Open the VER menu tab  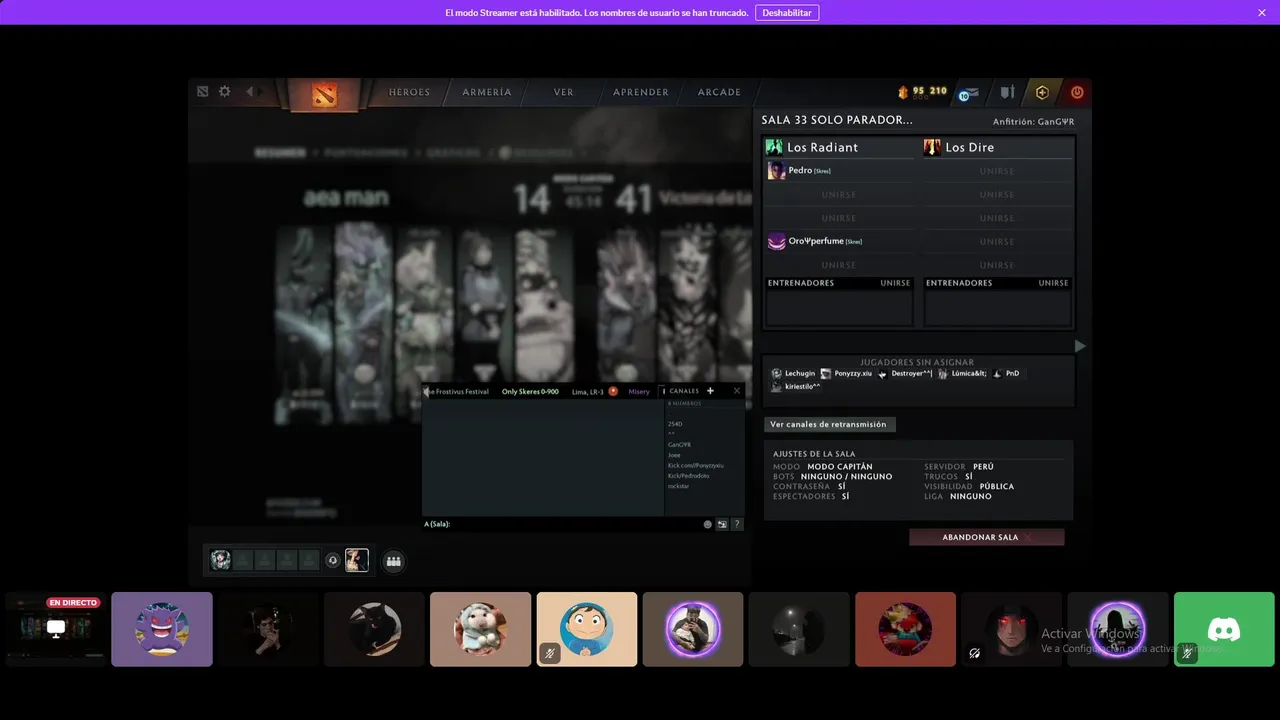(564, 92)
